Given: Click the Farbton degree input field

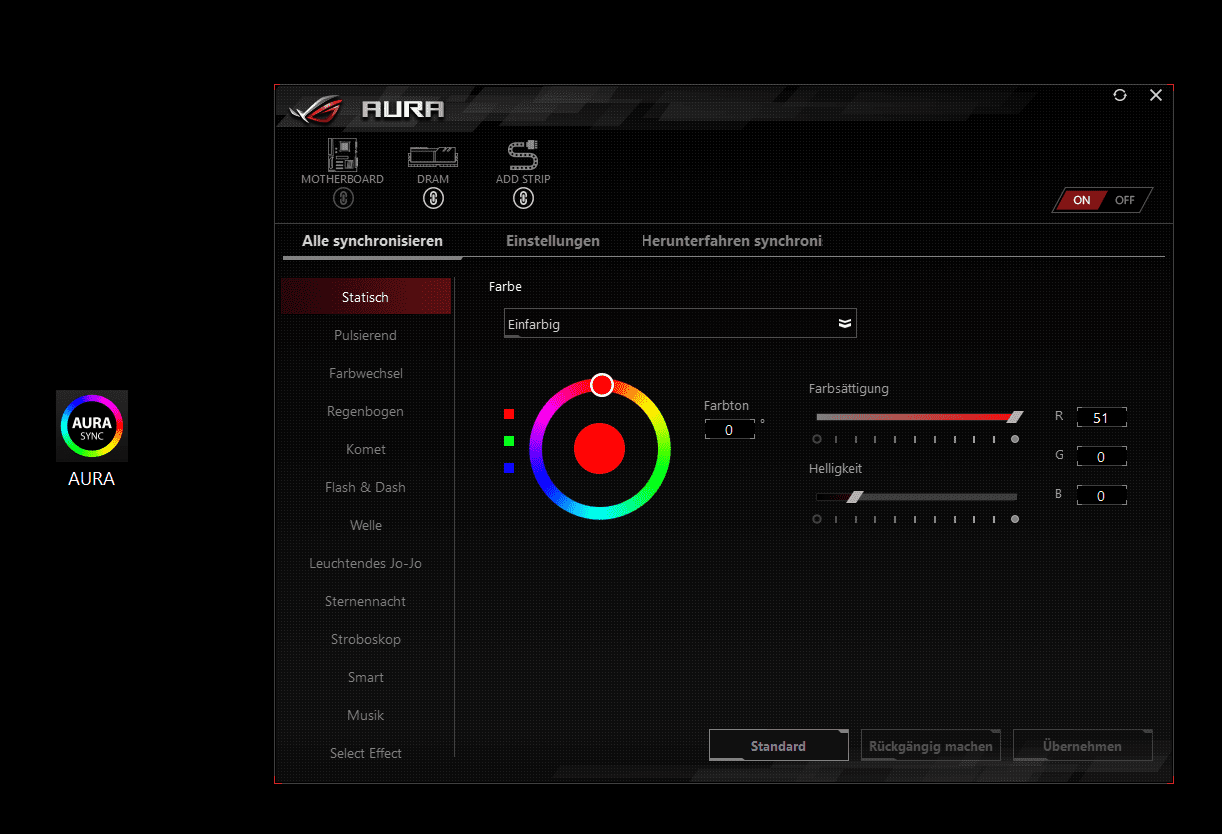Looking at the screenshot, I should click(729, 430).
